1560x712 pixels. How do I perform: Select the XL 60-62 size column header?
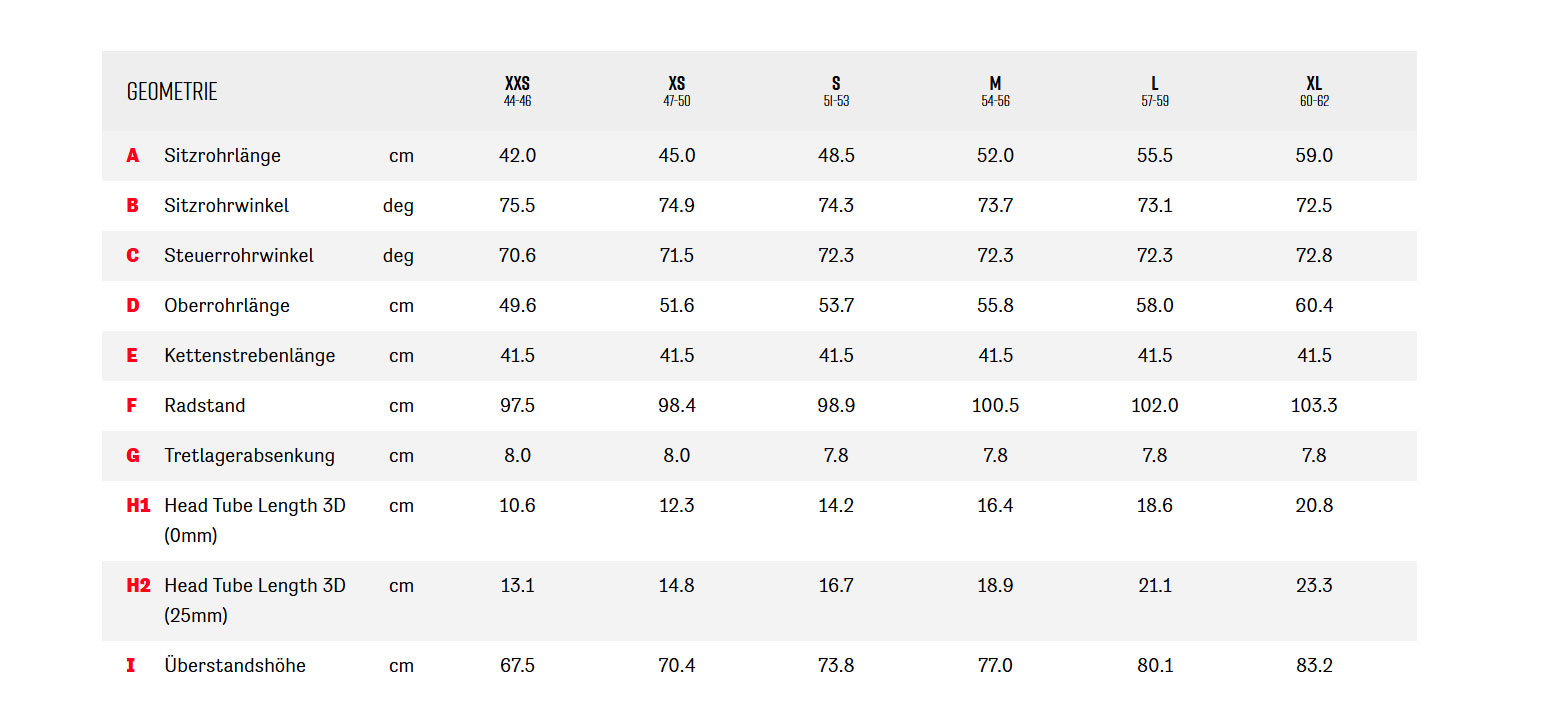(1314, 91)
